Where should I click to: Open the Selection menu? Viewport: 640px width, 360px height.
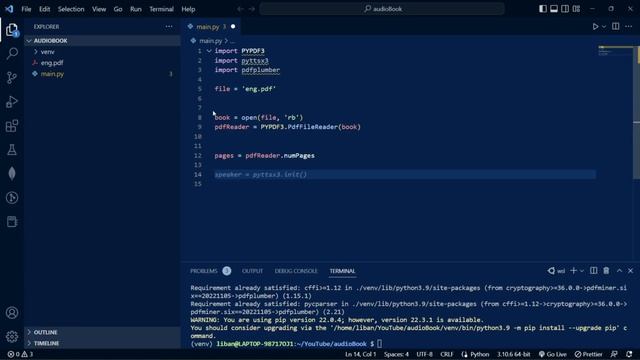71,9
